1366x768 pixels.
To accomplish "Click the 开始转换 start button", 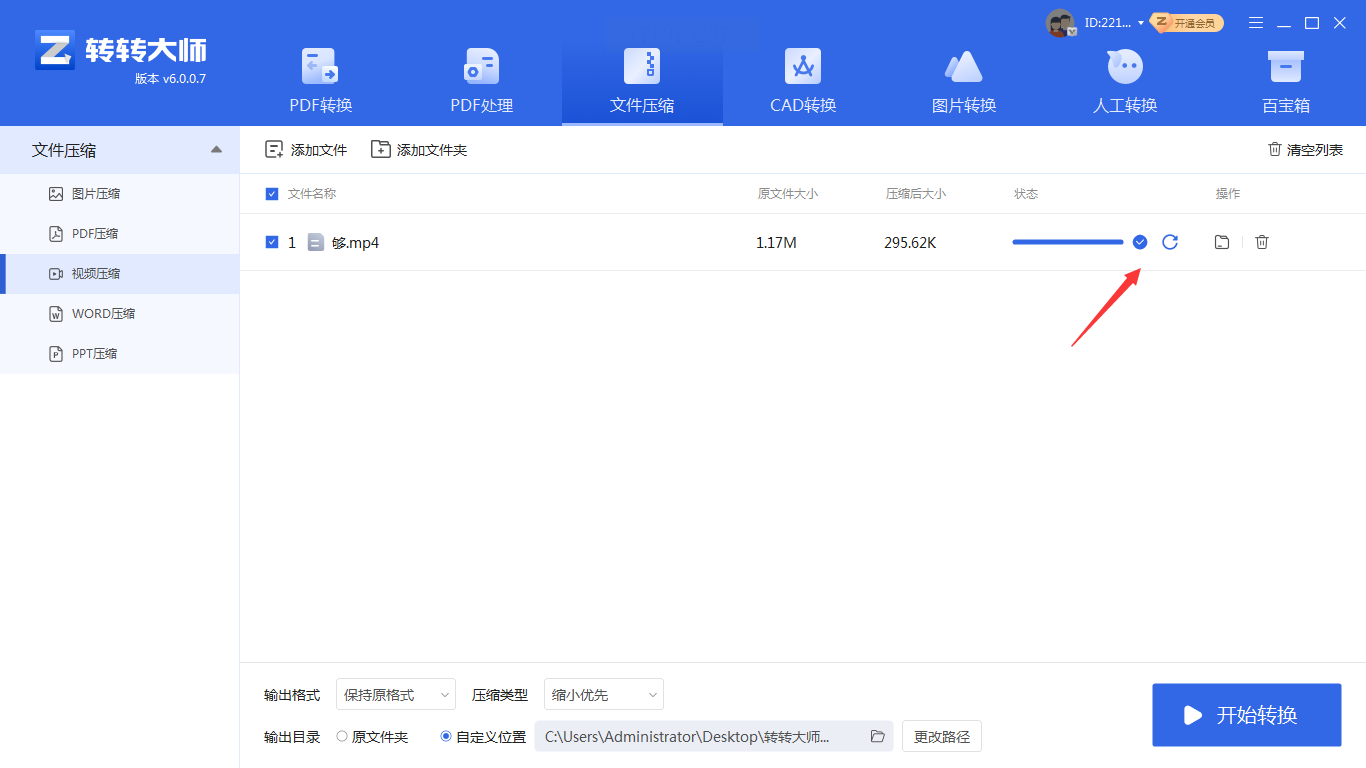I will click(1247, 715).
